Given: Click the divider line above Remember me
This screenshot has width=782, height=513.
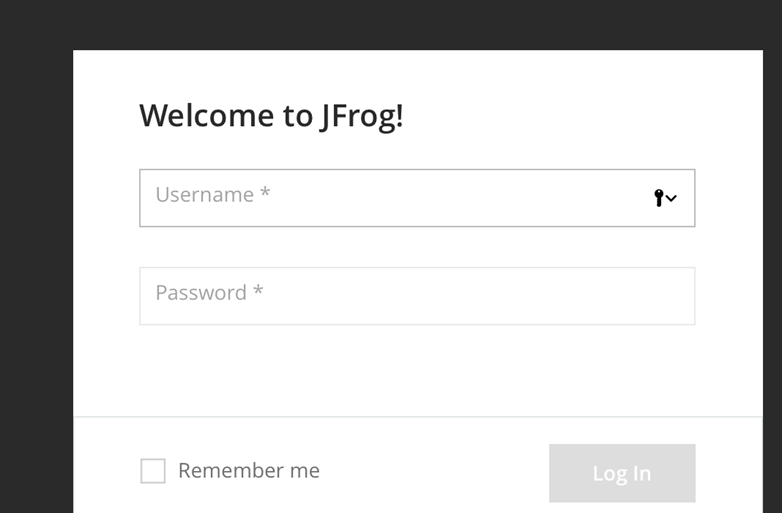Looking at the screenshot, I should 417,416.
